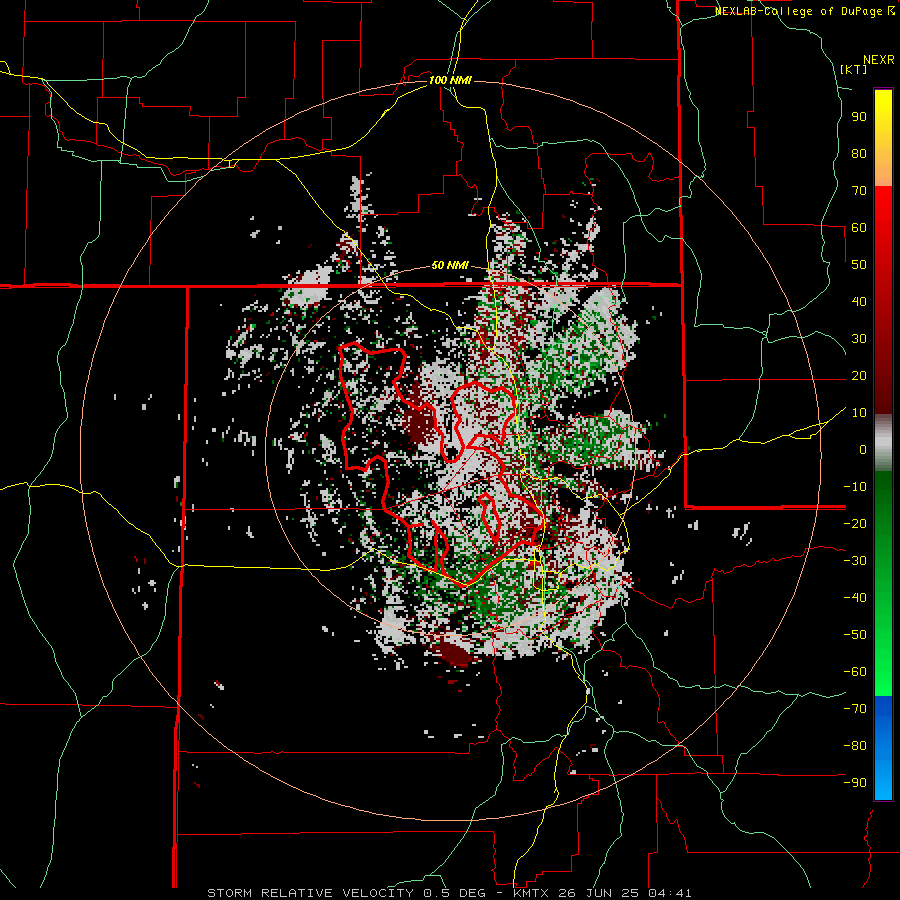The width and height of the screenshot is (900, 900).
Task: Click the blue bottom segment of color bar
Action: [x=883, y=748]
